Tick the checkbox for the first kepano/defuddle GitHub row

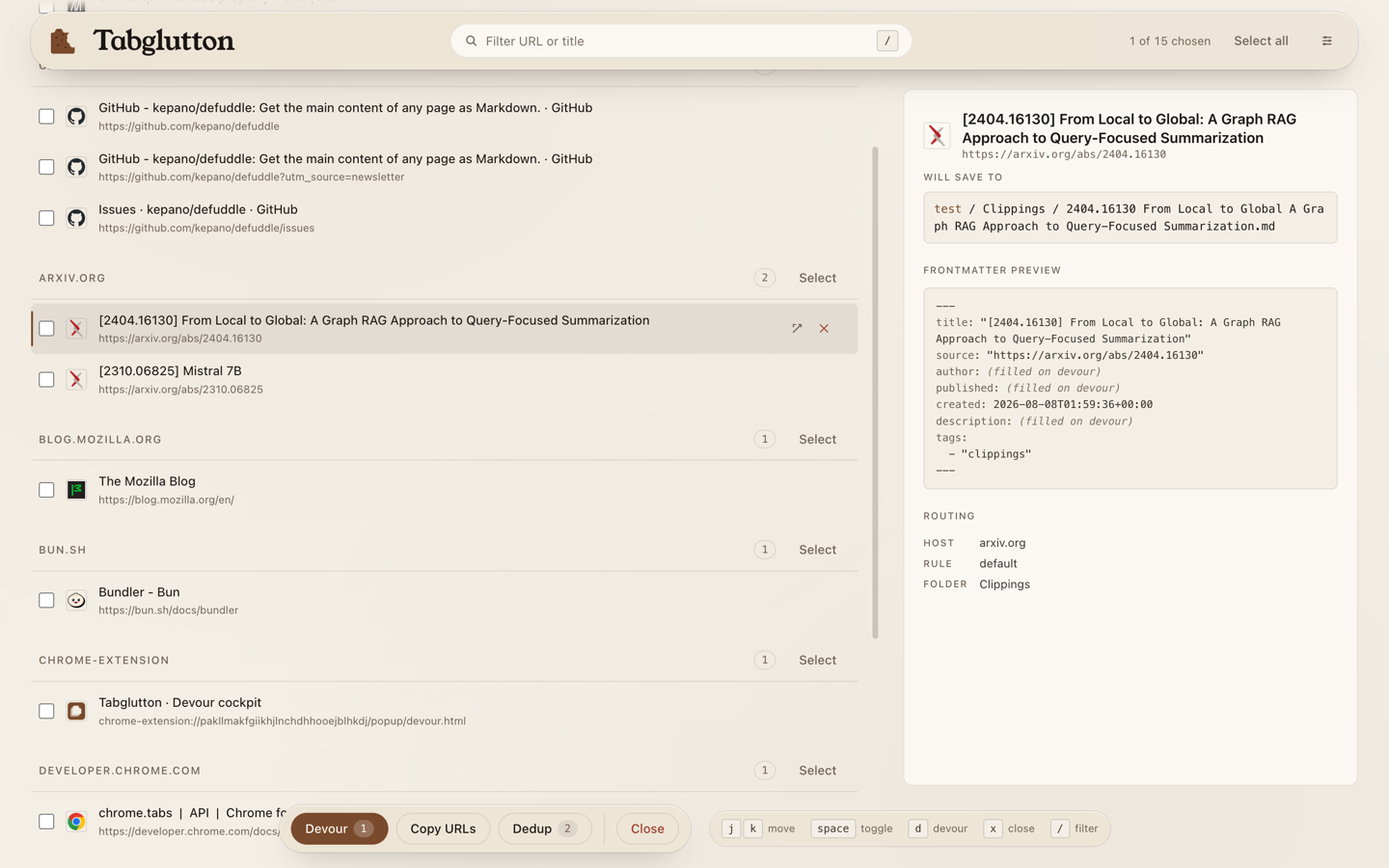click(x=46, y=117)
